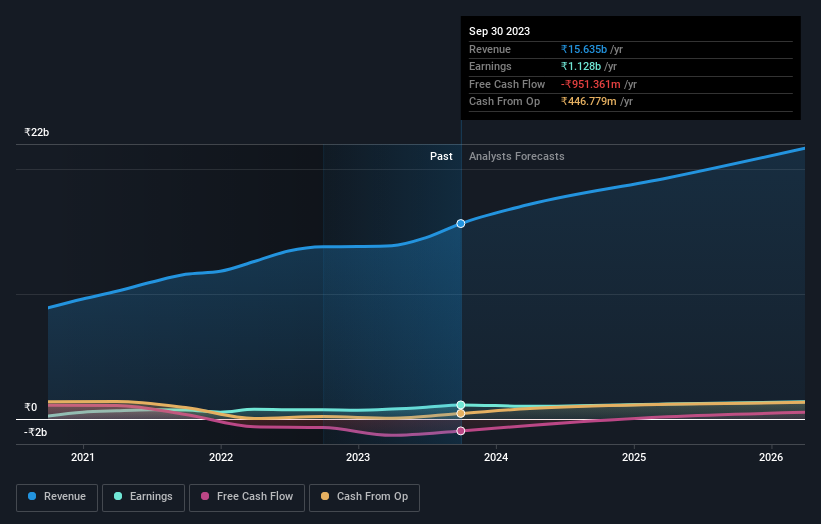Click the pink Free Cash Flow data point

click(460, 431)
